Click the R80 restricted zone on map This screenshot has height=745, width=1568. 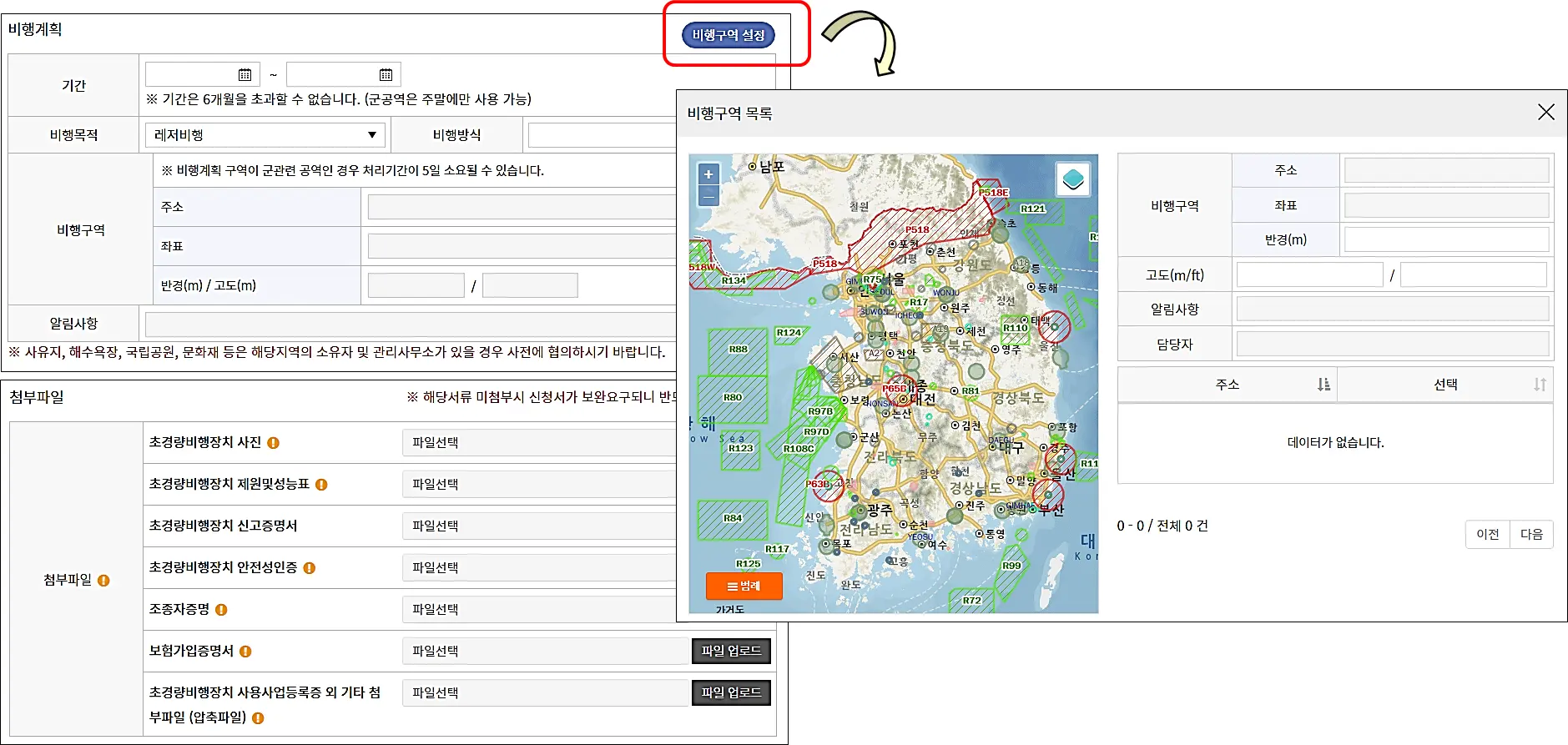[x=733, y=399]
